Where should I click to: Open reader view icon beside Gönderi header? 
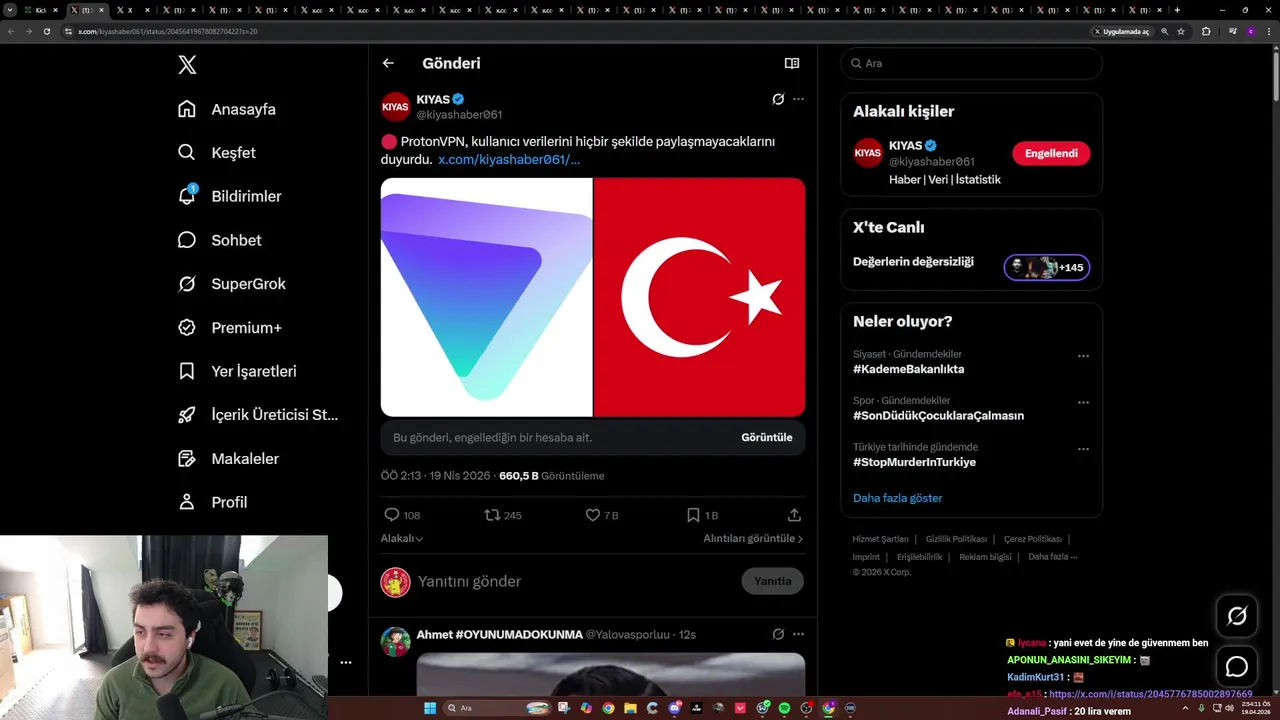[792, 63]
